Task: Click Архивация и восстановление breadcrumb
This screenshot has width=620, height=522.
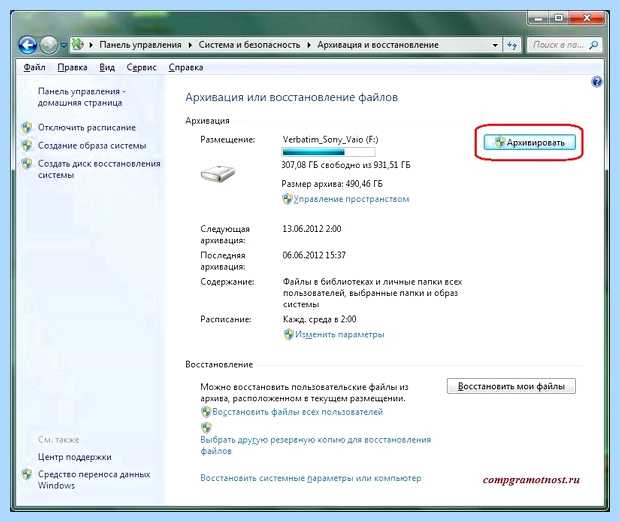Action: (x=378, y=45)
